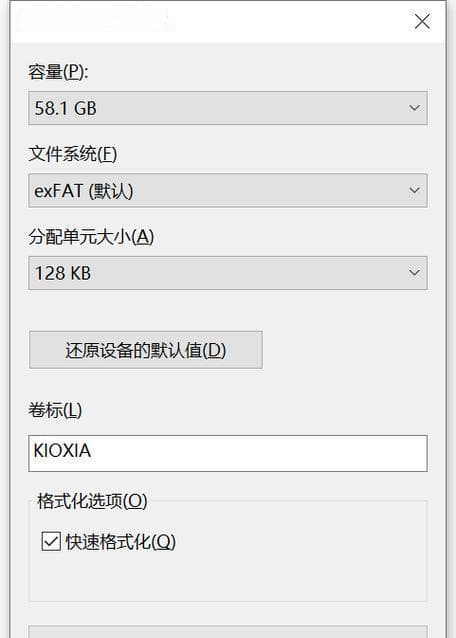Focus the 卷标 field containing KIOXIA
Screen dimensions: 456x638
coord(228,453)
